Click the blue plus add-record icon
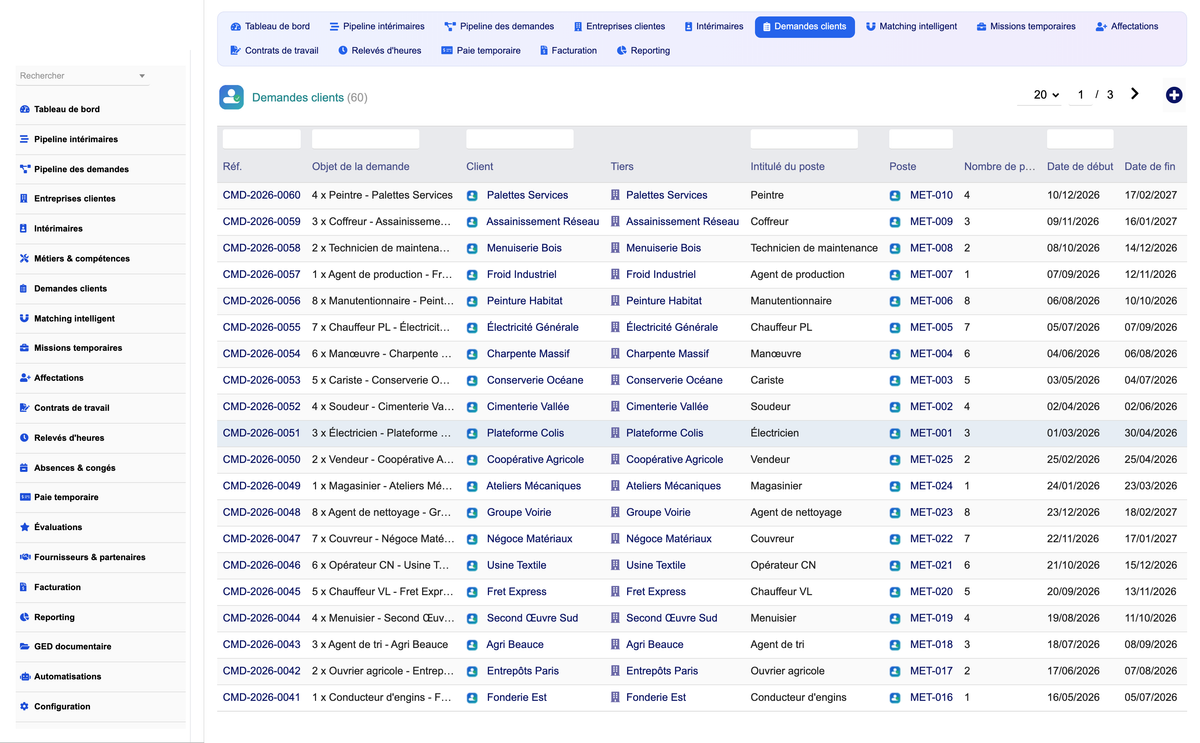The image size is (1200, 743). click(x=1174, y=95)
